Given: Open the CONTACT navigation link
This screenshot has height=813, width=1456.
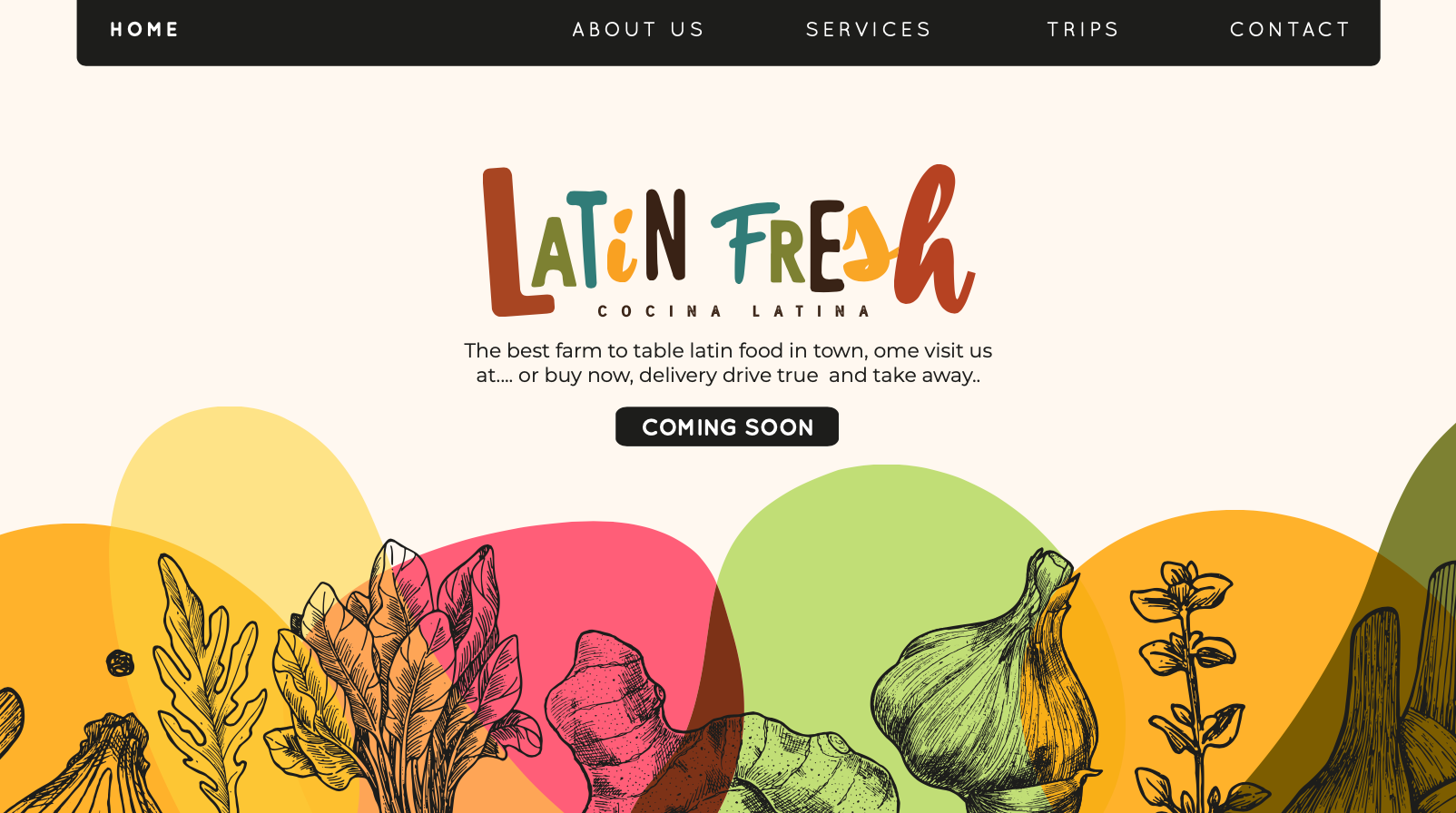Looking at the screenshot, I should click(1290, 29).
